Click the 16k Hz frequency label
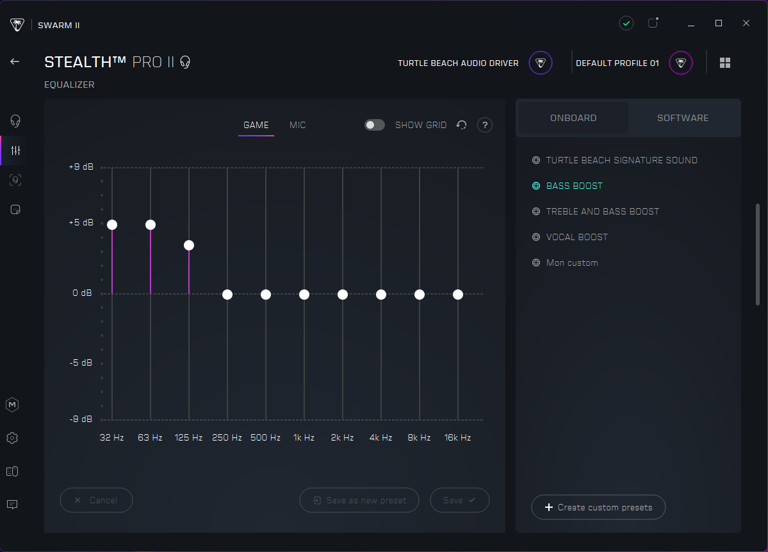 coord(457,438)
